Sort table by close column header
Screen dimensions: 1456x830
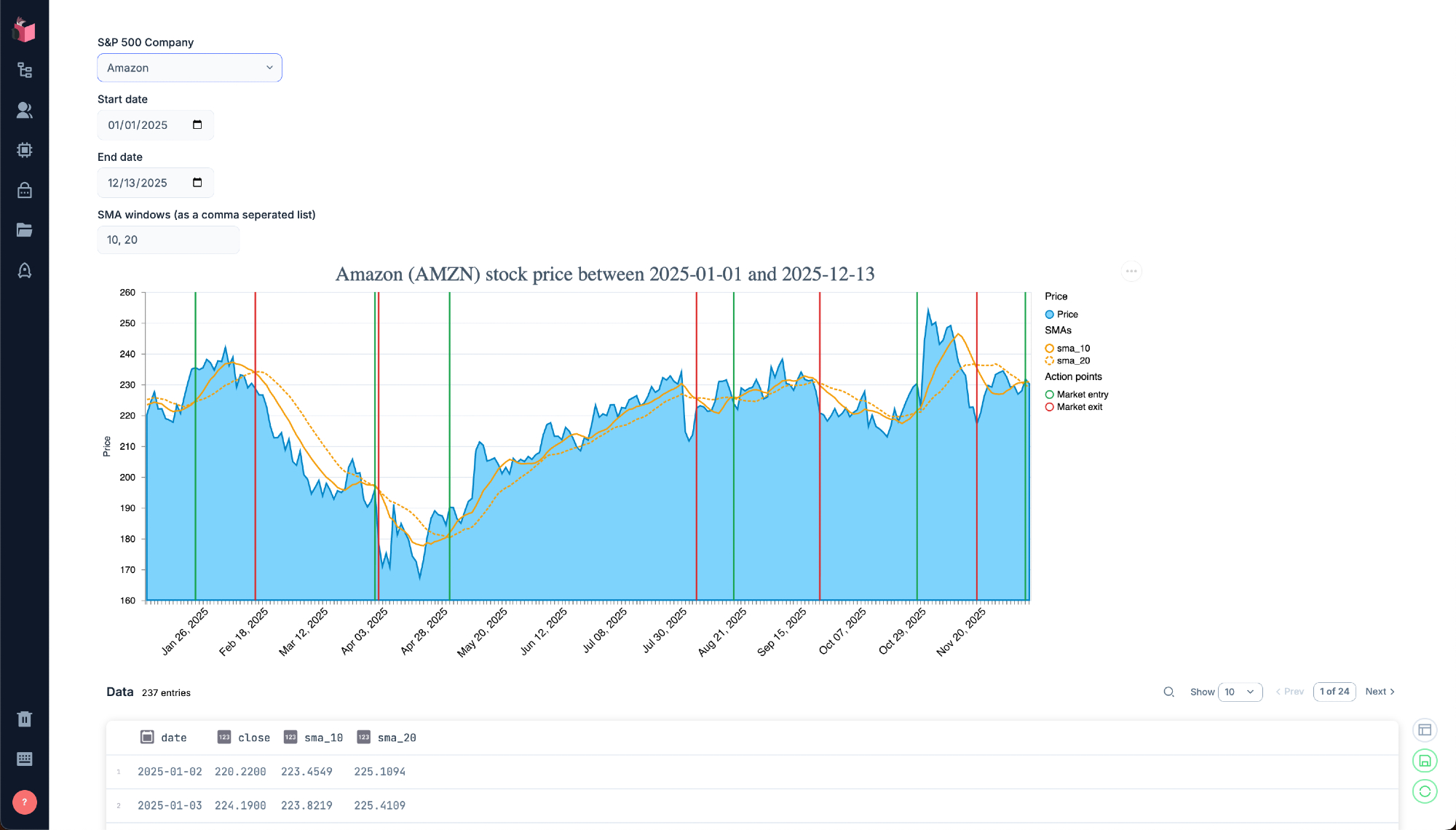click(x=253, y=738)
